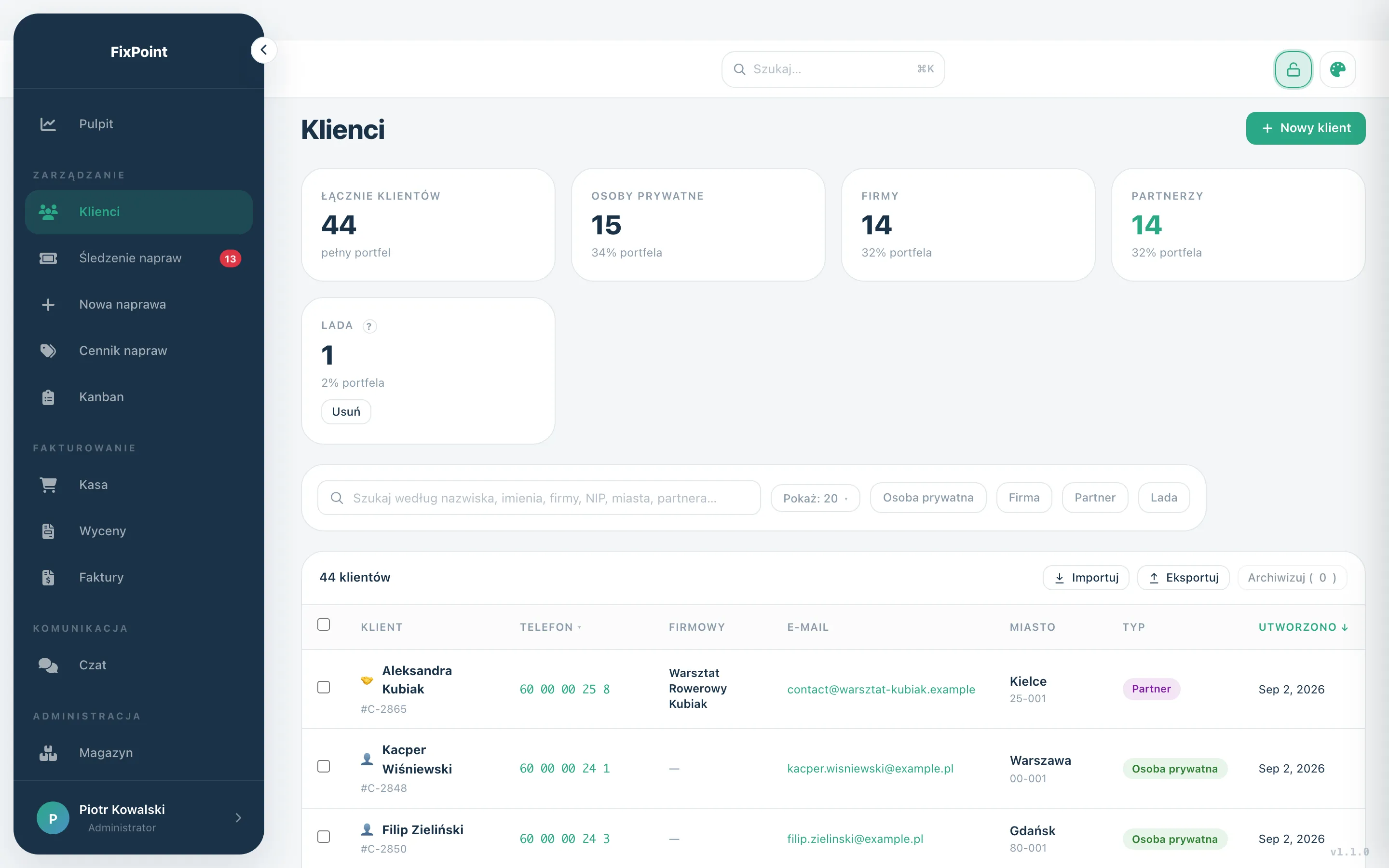Click the Piotr Kowalski avatar circle
Viewport: 1389px width, 868px height.
(x=53, y=818)
